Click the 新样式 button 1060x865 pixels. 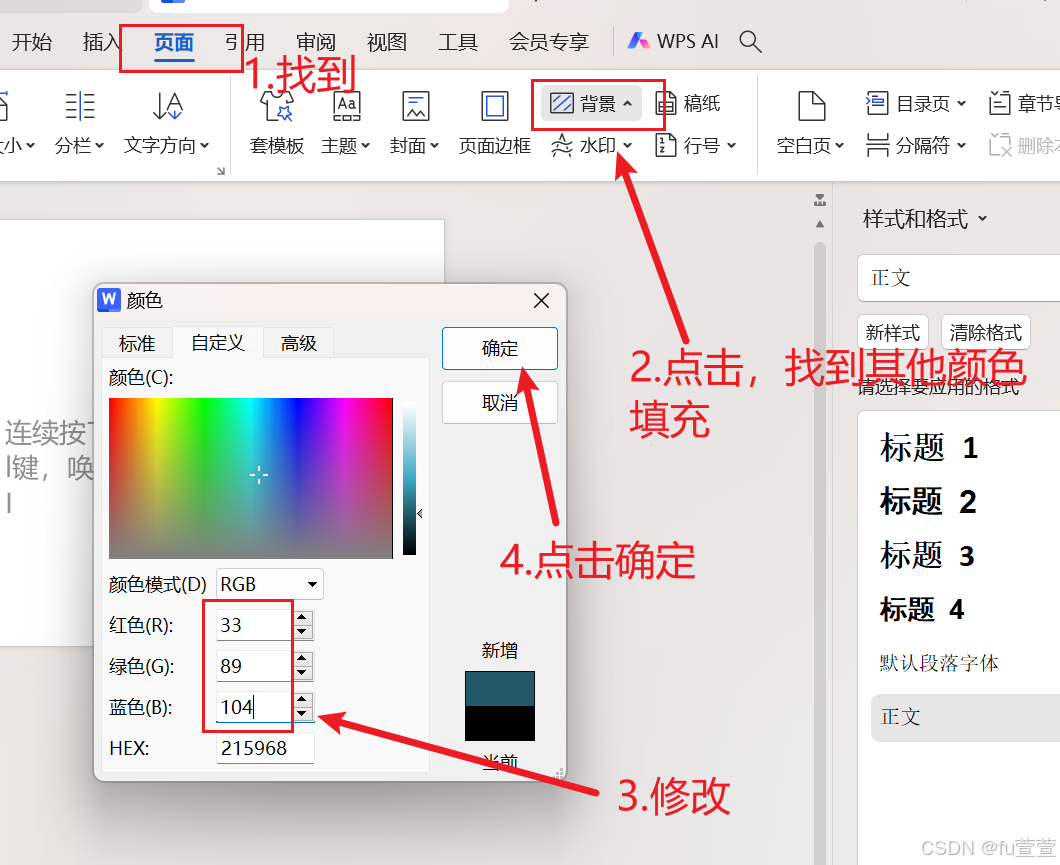click(x=892, y=332)
